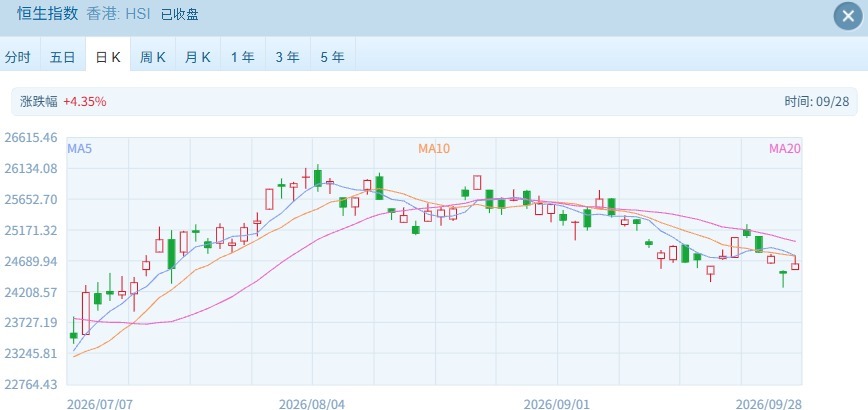Toggle the MA10 moving average label
The image size is (868, 410).
point(434,148)
